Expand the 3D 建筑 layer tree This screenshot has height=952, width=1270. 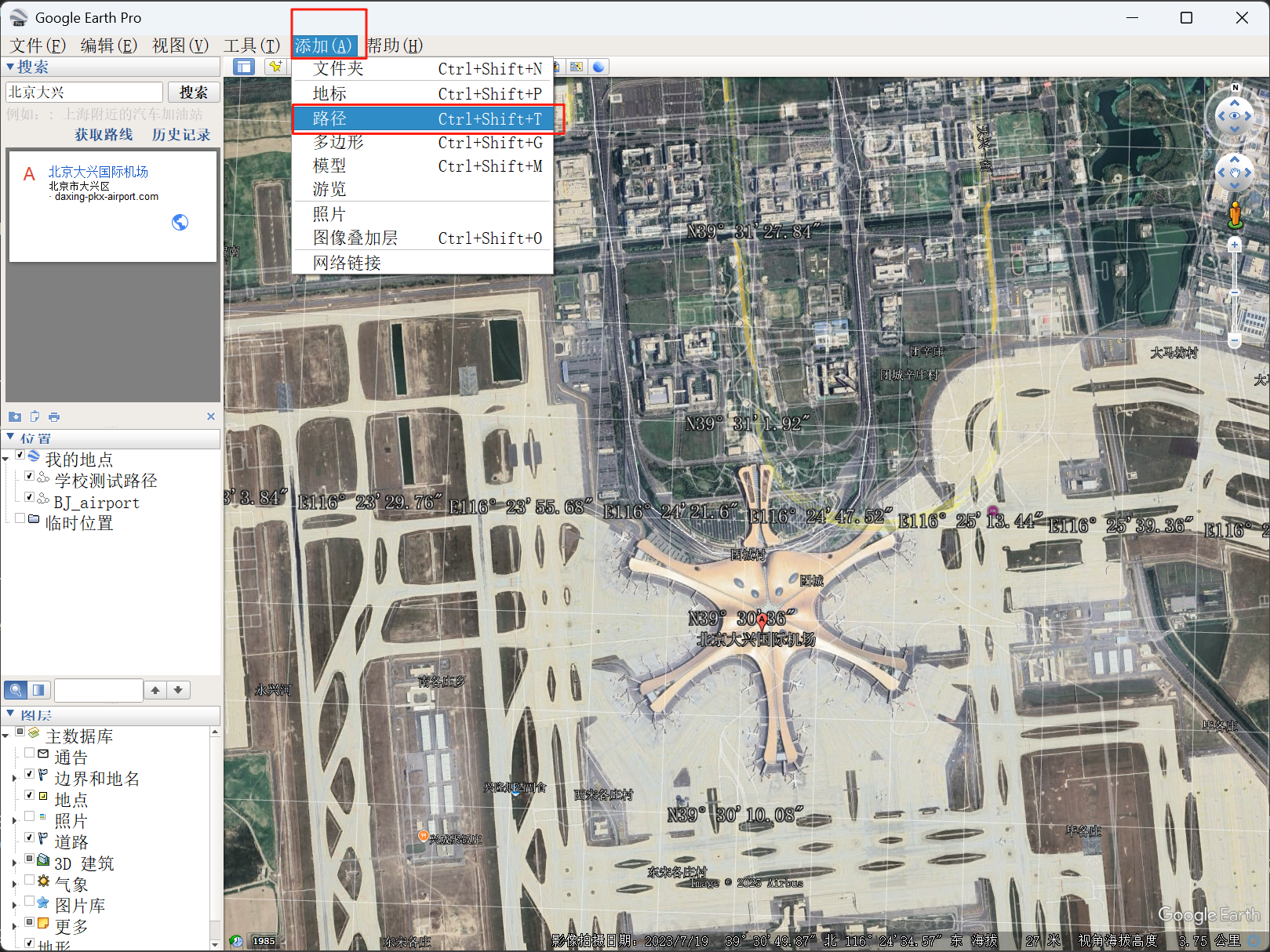(x=14, y=863)
